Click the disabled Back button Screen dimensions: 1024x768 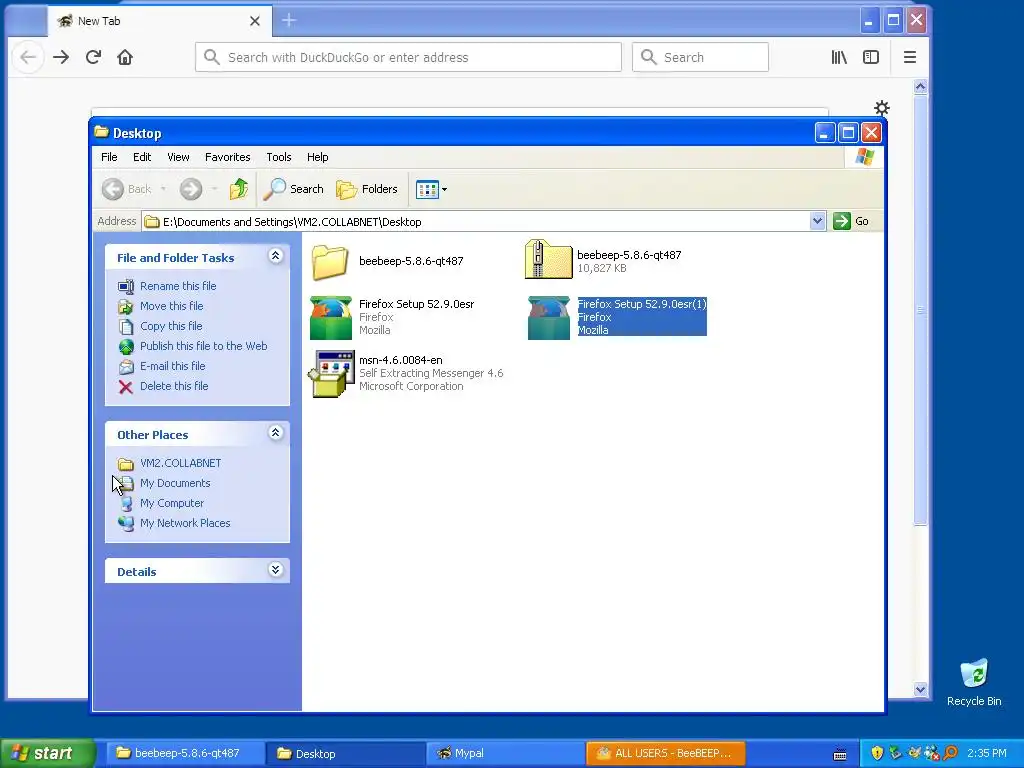click(x=127, y=189)
